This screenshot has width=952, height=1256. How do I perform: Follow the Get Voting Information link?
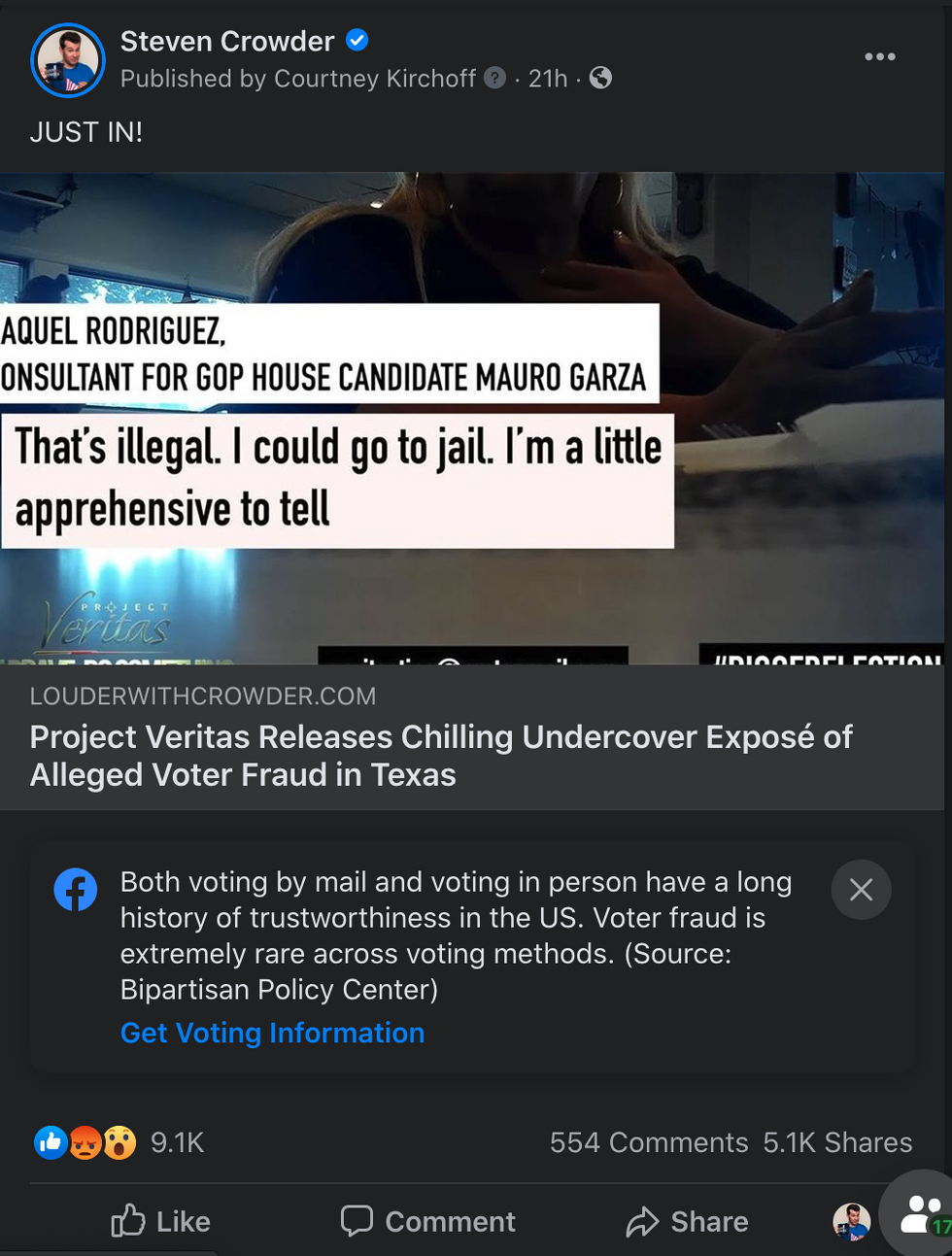272,1033
